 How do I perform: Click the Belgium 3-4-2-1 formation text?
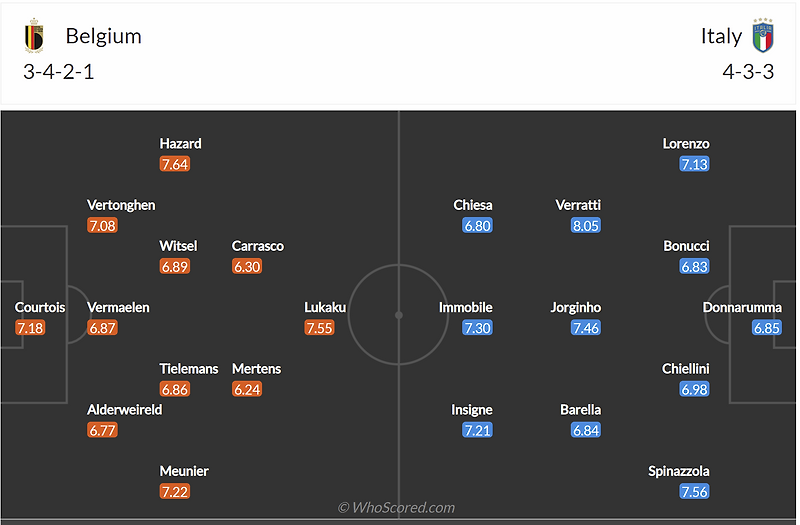tap(59, 72)
